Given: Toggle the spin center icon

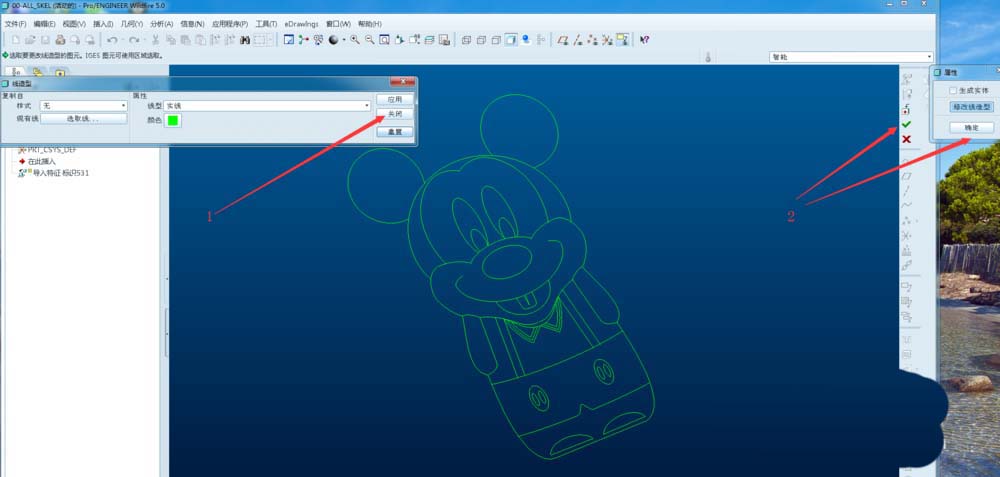Looking at the screenshot, I should [x=303, y=40].
